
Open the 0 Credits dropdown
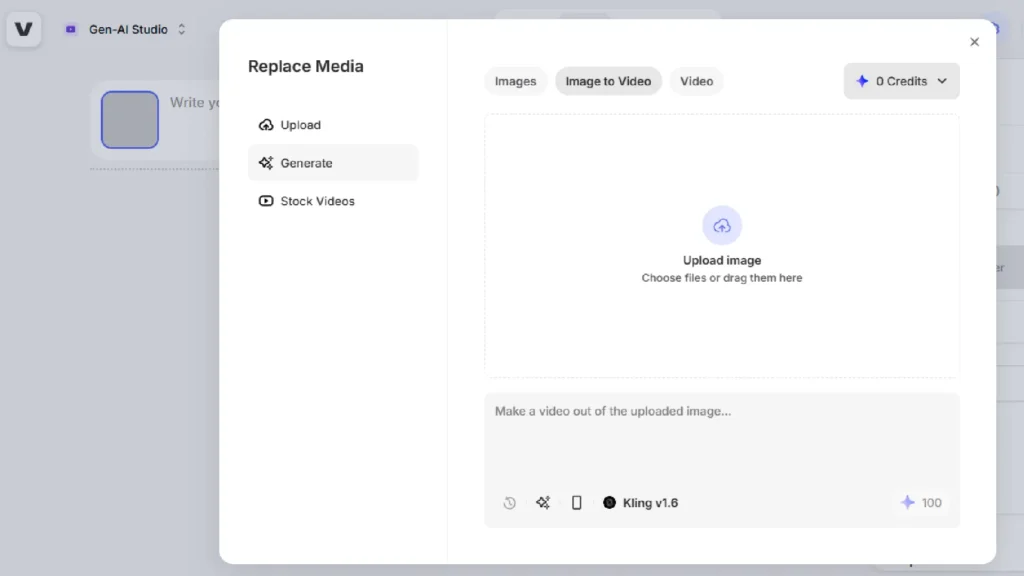point(901,81)
